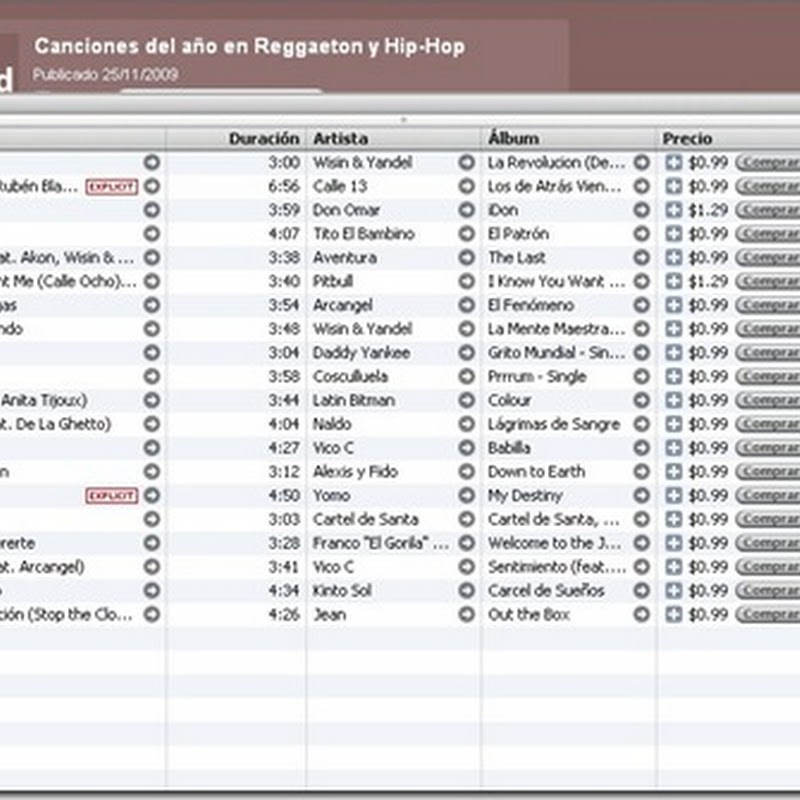This screenshot has height=800, width=800.
Task: Click arrow icon beside album El Fenómeno
Action: [641, 305]
